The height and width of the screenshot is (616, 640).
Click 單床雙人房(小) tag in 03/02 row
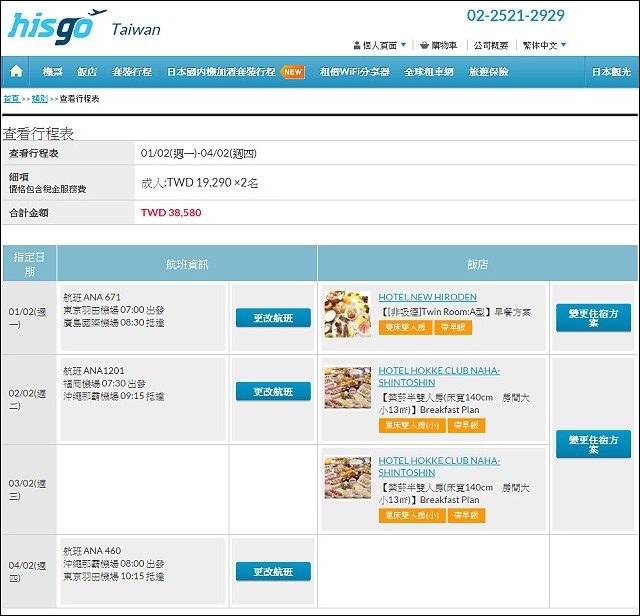click(411, 516)
